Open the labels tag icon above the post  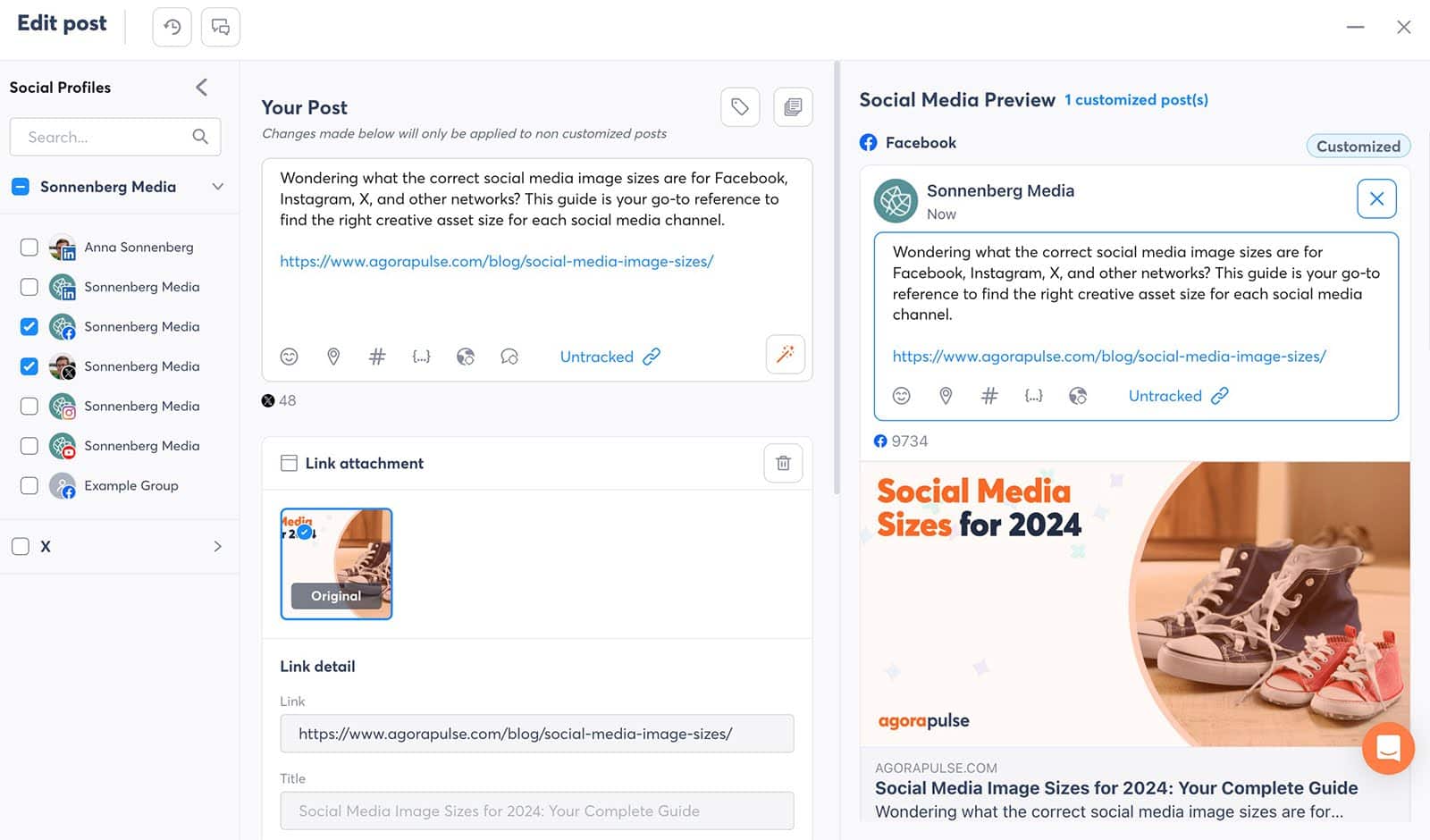coord(739,106)
